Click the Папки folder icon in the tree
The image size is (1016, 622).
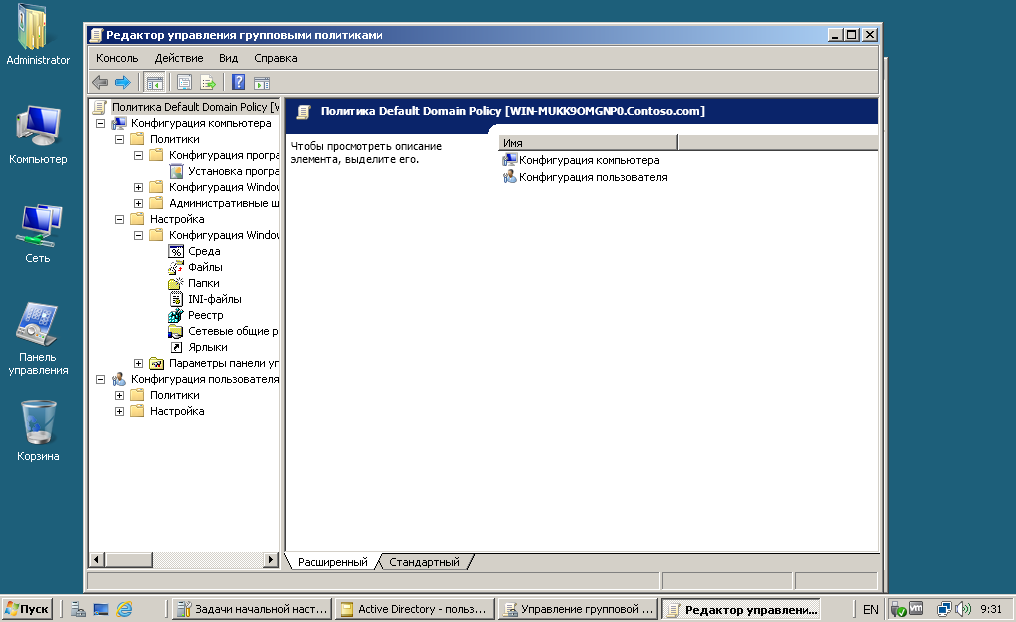[x=176, y=283]
